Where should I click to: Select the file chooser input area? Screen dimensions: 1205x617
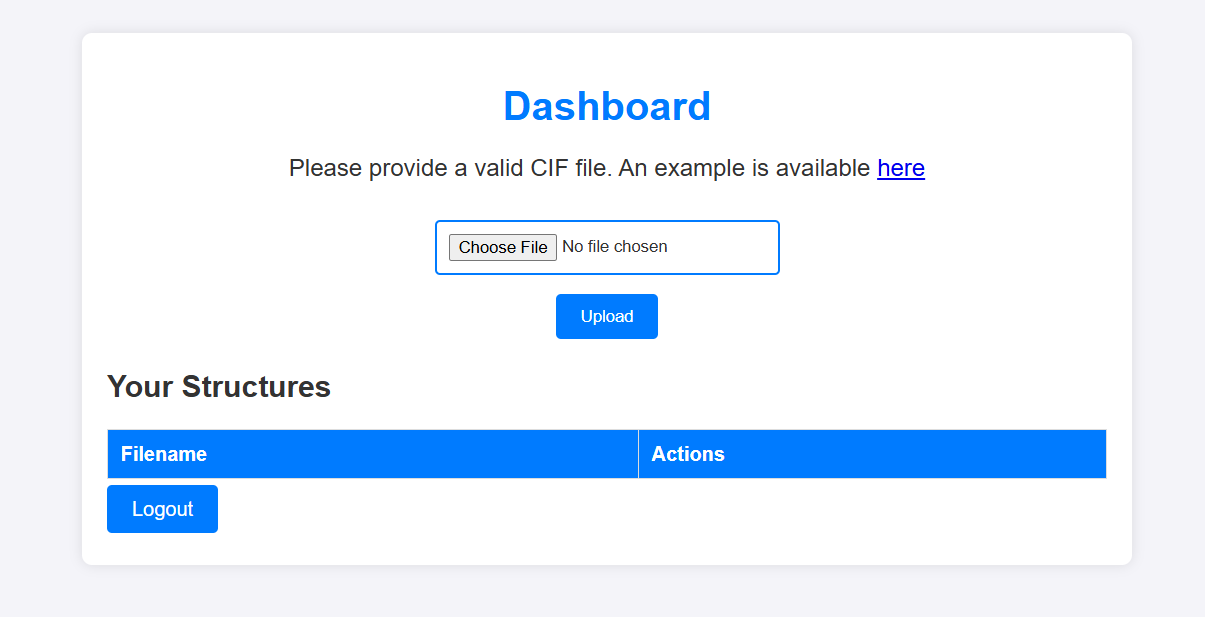click(x=660, y=247)
